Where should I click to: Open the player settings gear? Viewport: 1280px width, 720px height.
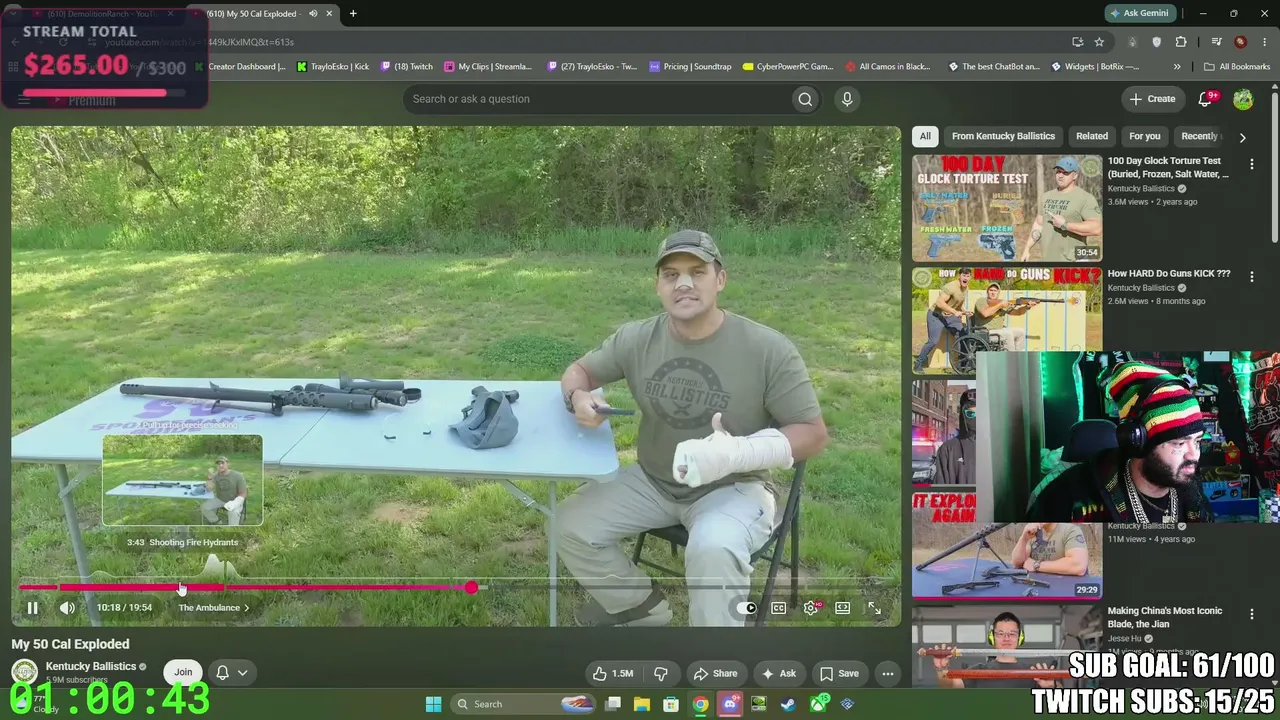point(811,608)
